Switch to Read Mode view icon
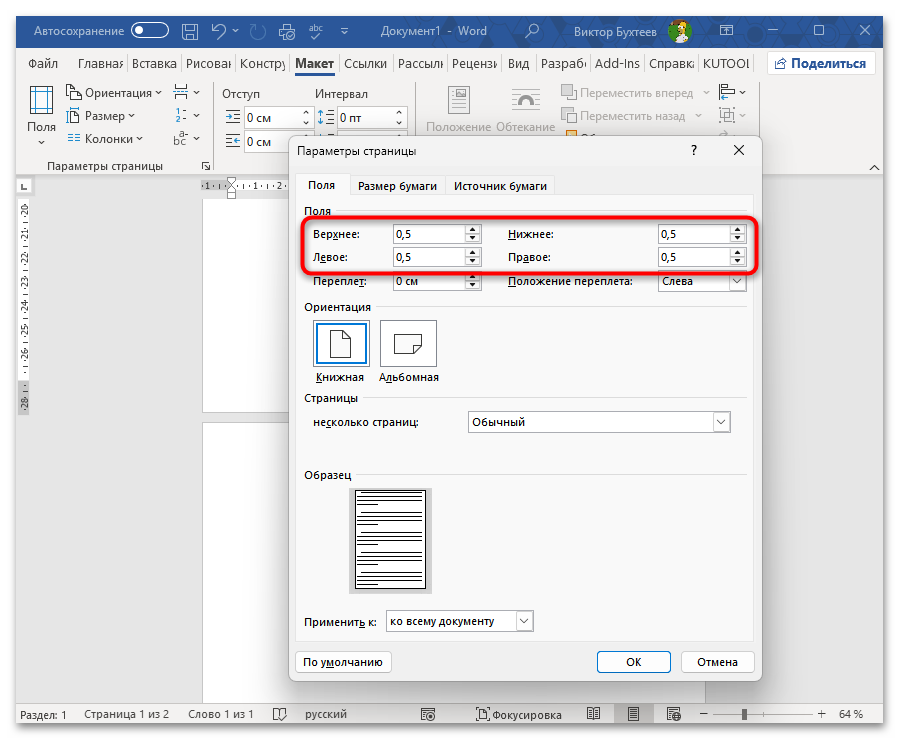 coord(594,715)
